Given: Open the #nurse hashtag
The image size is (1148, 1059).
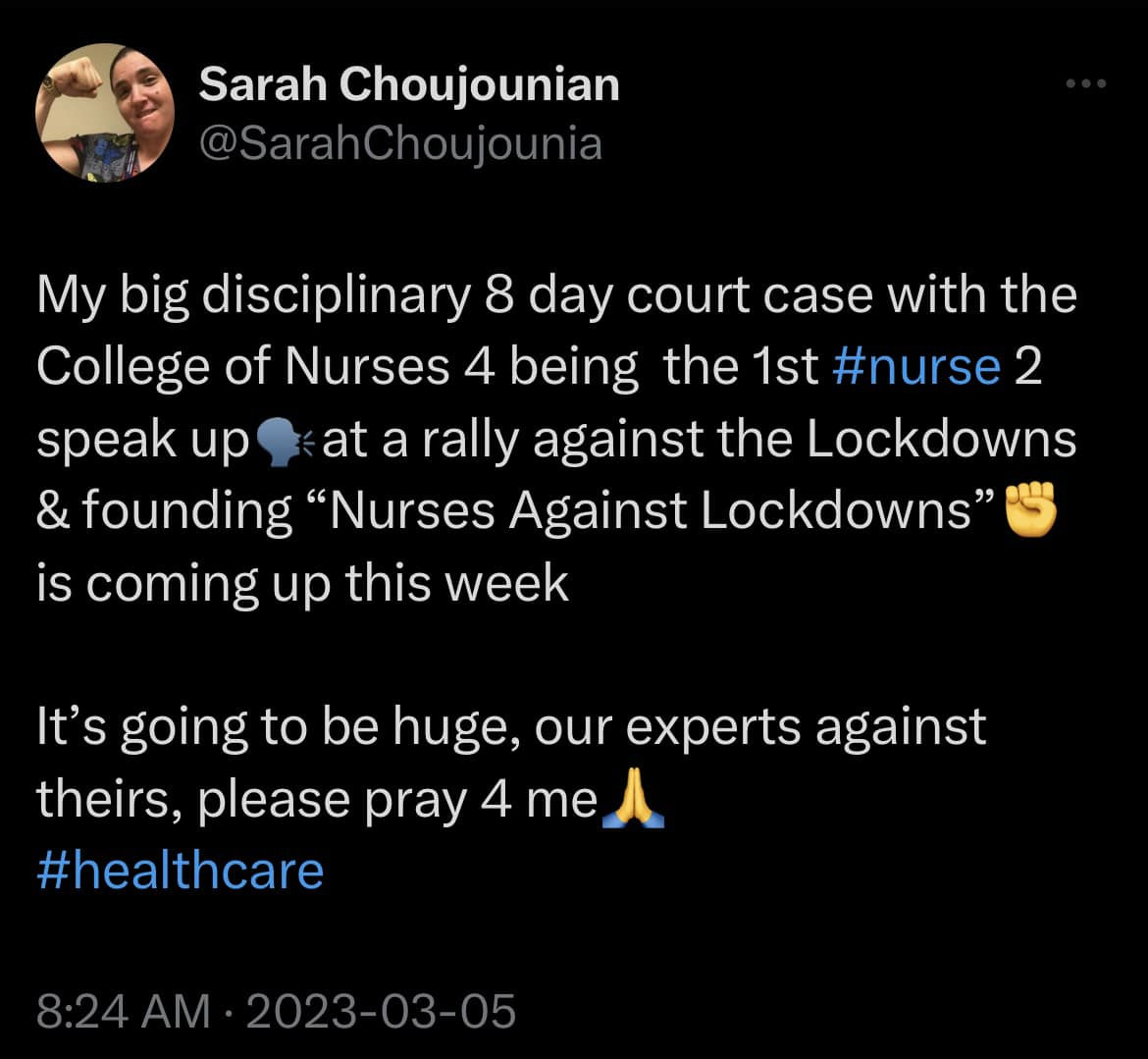Looking at the screenshot, I should 916,367.
